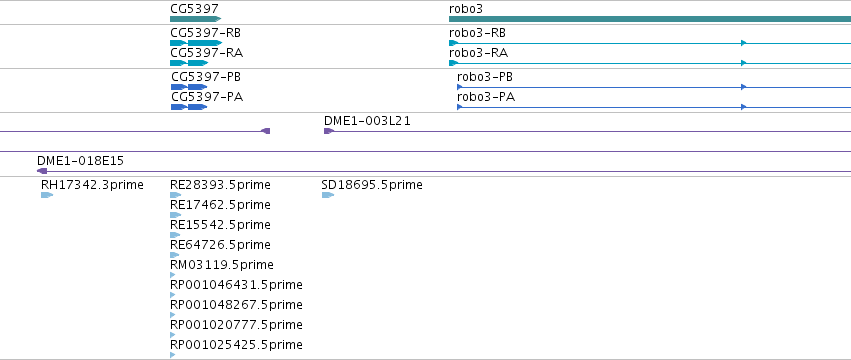Click DME1-018E15 clone end marker

click(x=42, y=171)
